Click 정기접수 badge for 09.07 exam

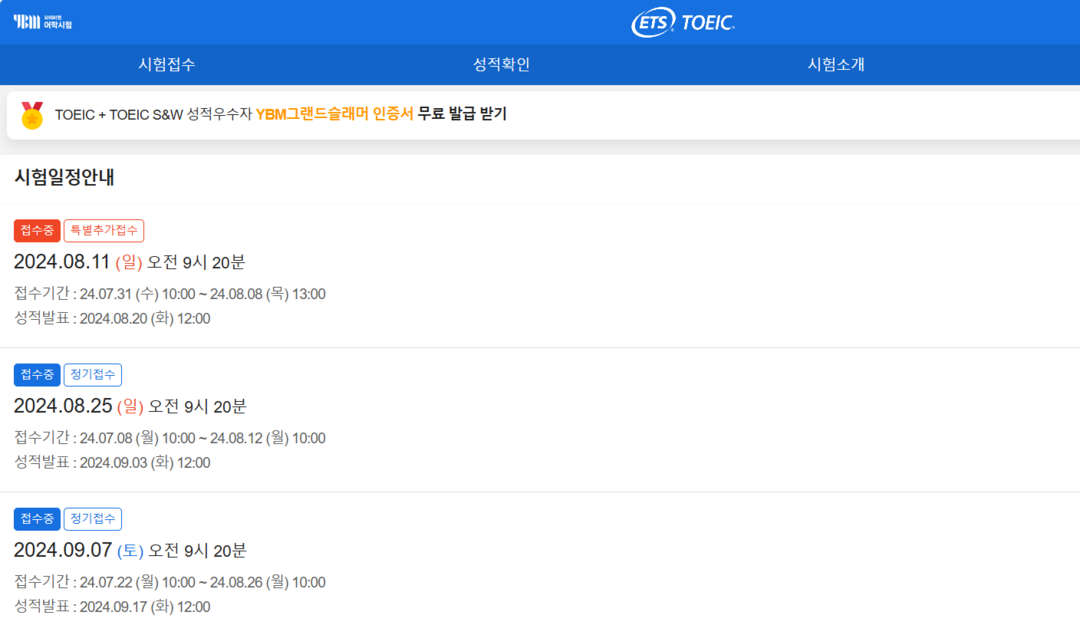point(93,519)
